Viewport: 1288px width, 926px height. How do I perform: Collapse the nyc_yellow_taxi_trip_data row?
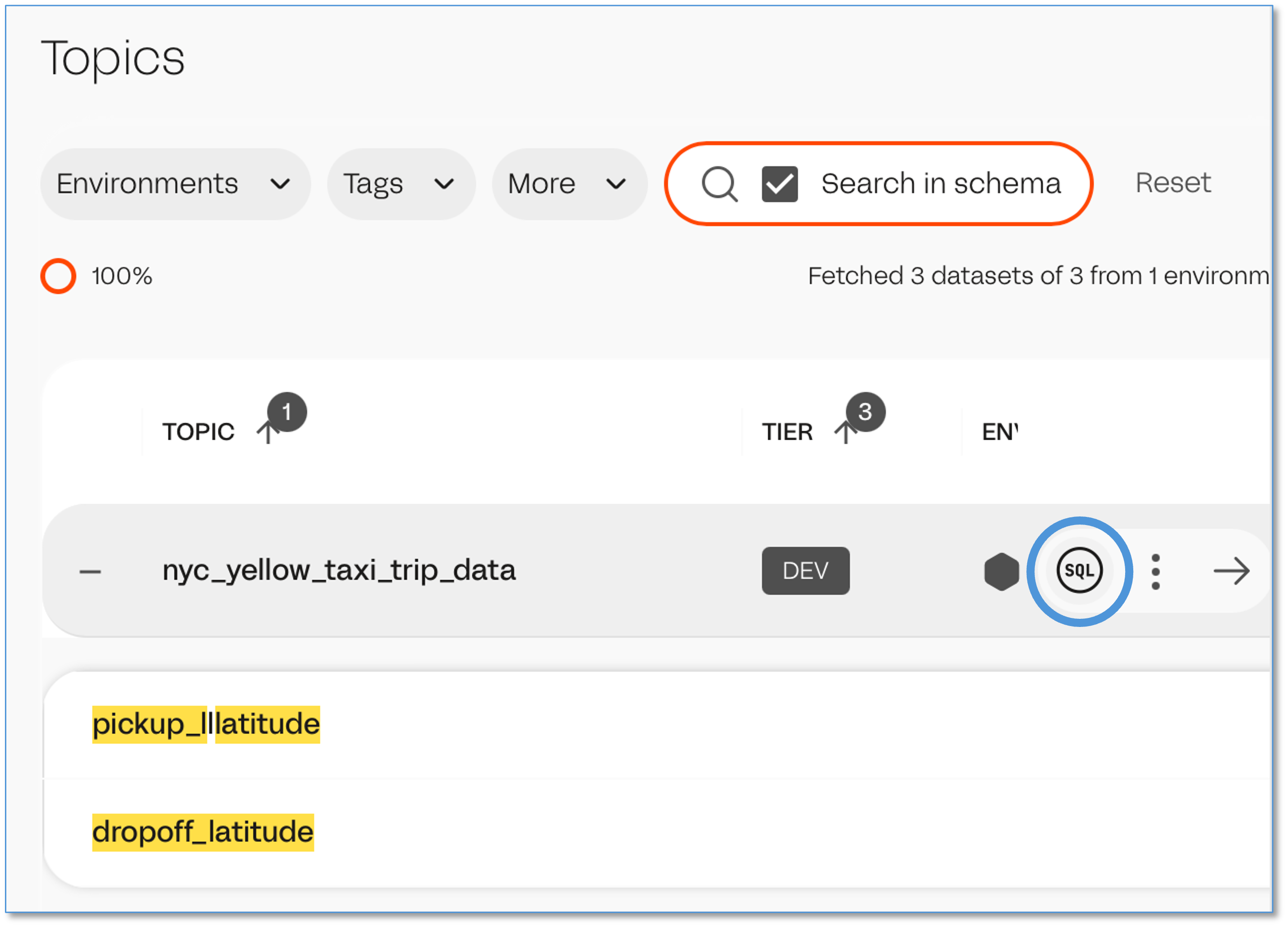pos(90,571)
